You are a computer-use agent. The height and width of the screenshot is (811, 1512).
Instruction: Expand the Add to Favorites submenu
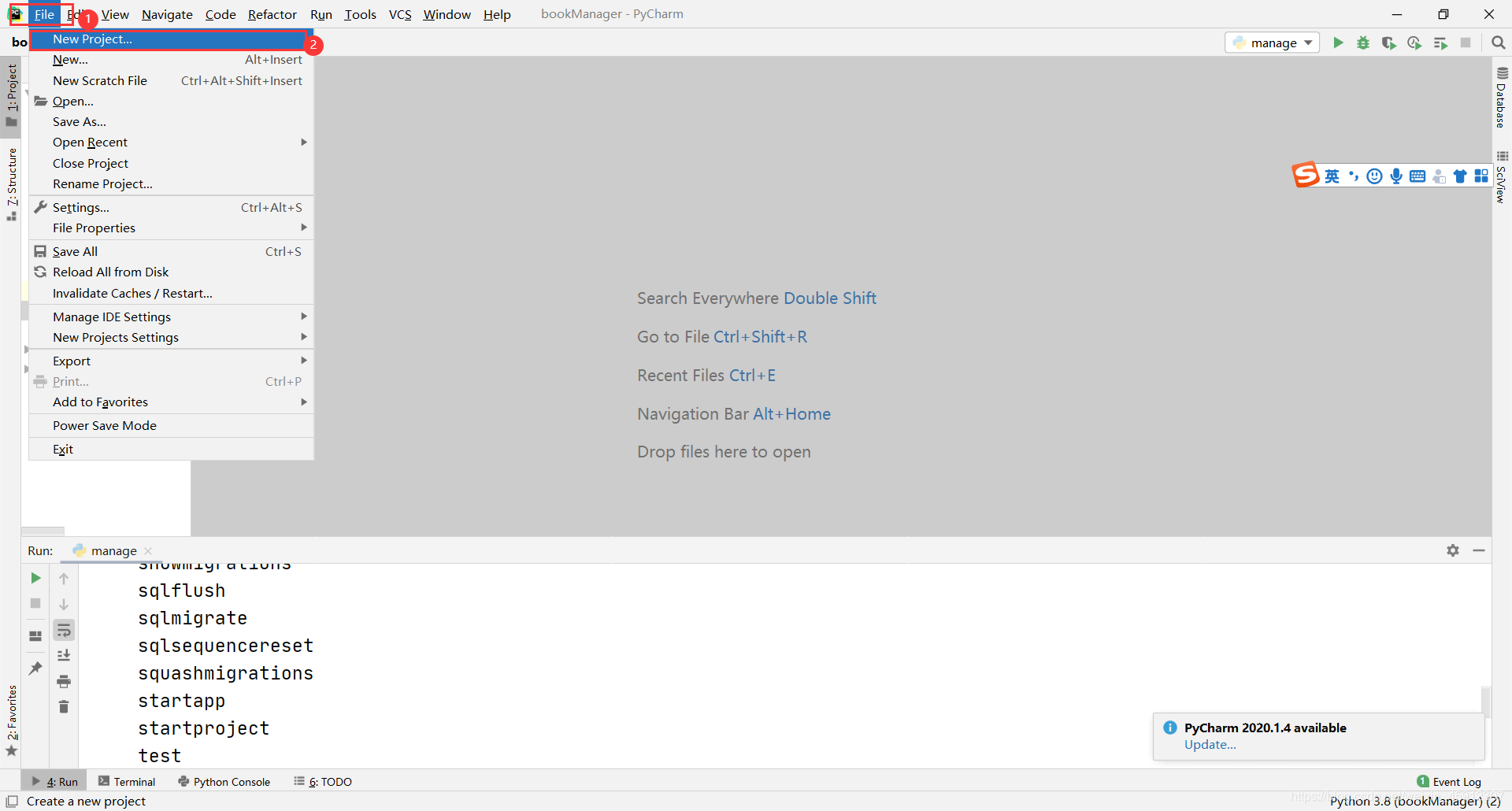172,402
